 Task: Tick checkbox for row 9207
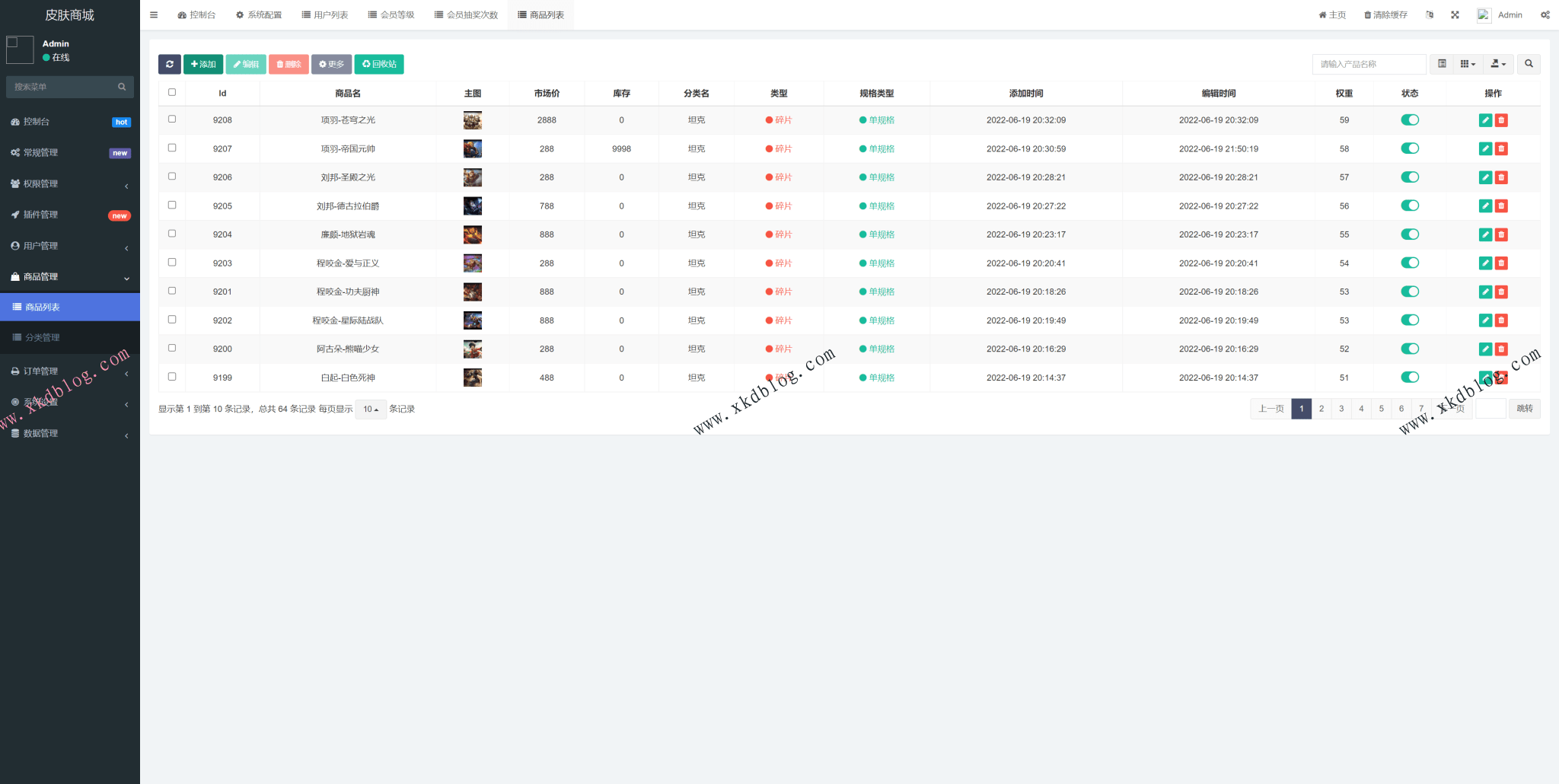(172, 148)
